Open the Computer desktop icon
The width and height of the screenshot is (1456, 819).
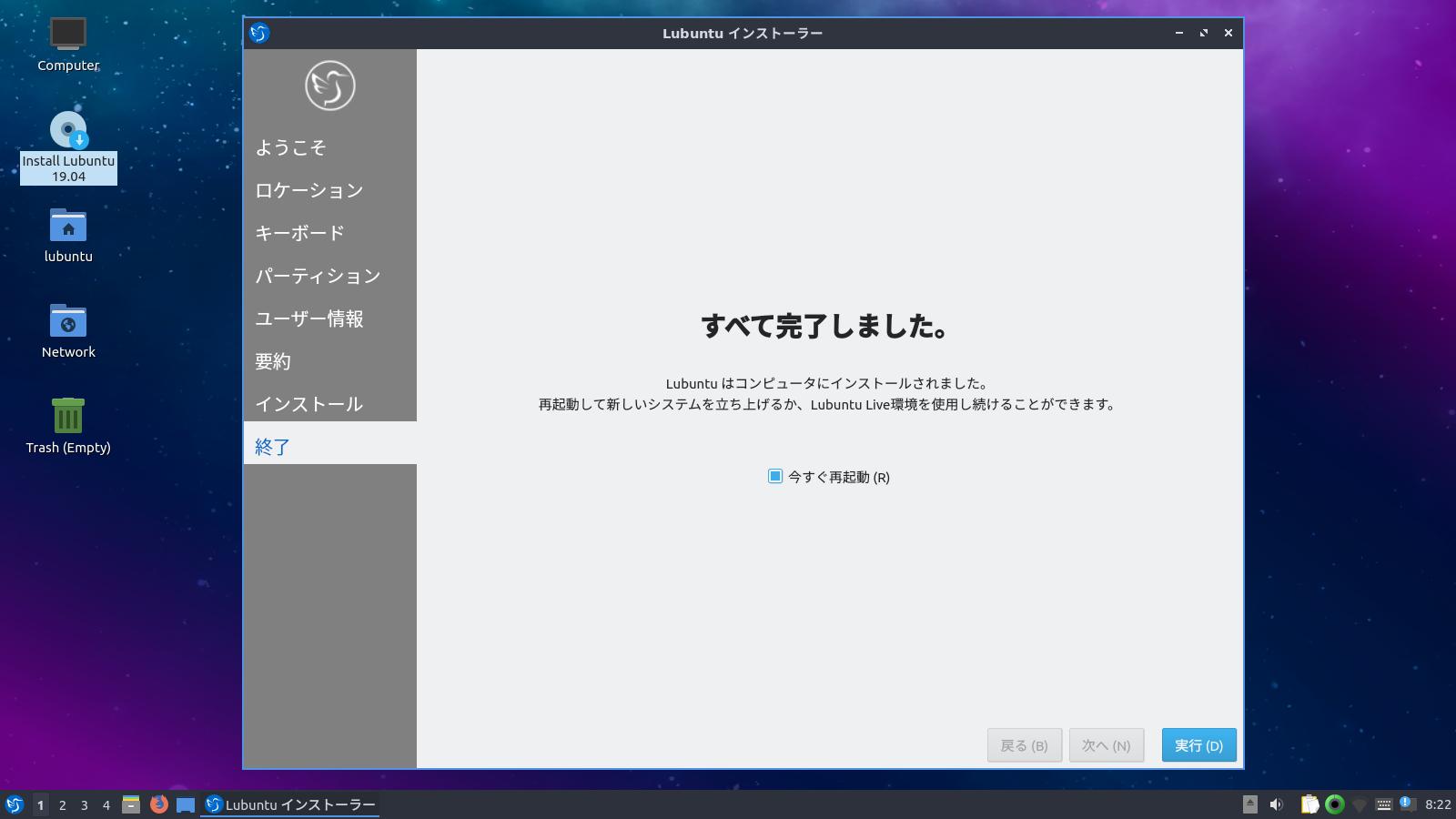[68, 45]
